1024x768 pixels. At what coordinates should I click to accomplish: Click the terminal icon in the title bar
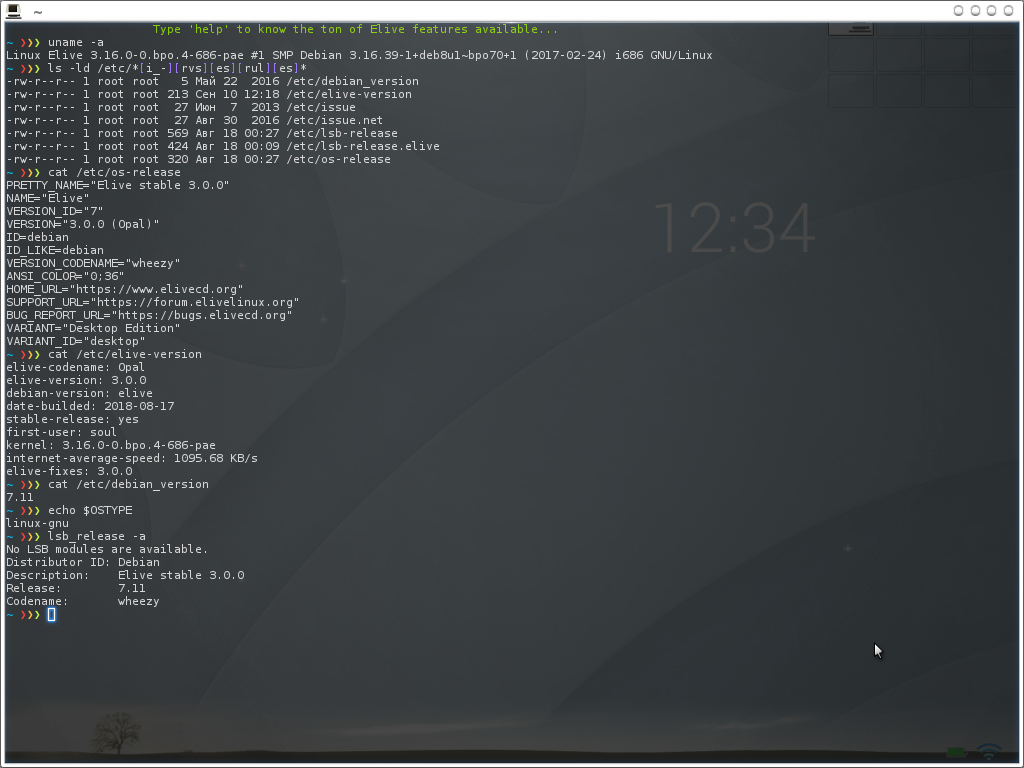point(13,11)
